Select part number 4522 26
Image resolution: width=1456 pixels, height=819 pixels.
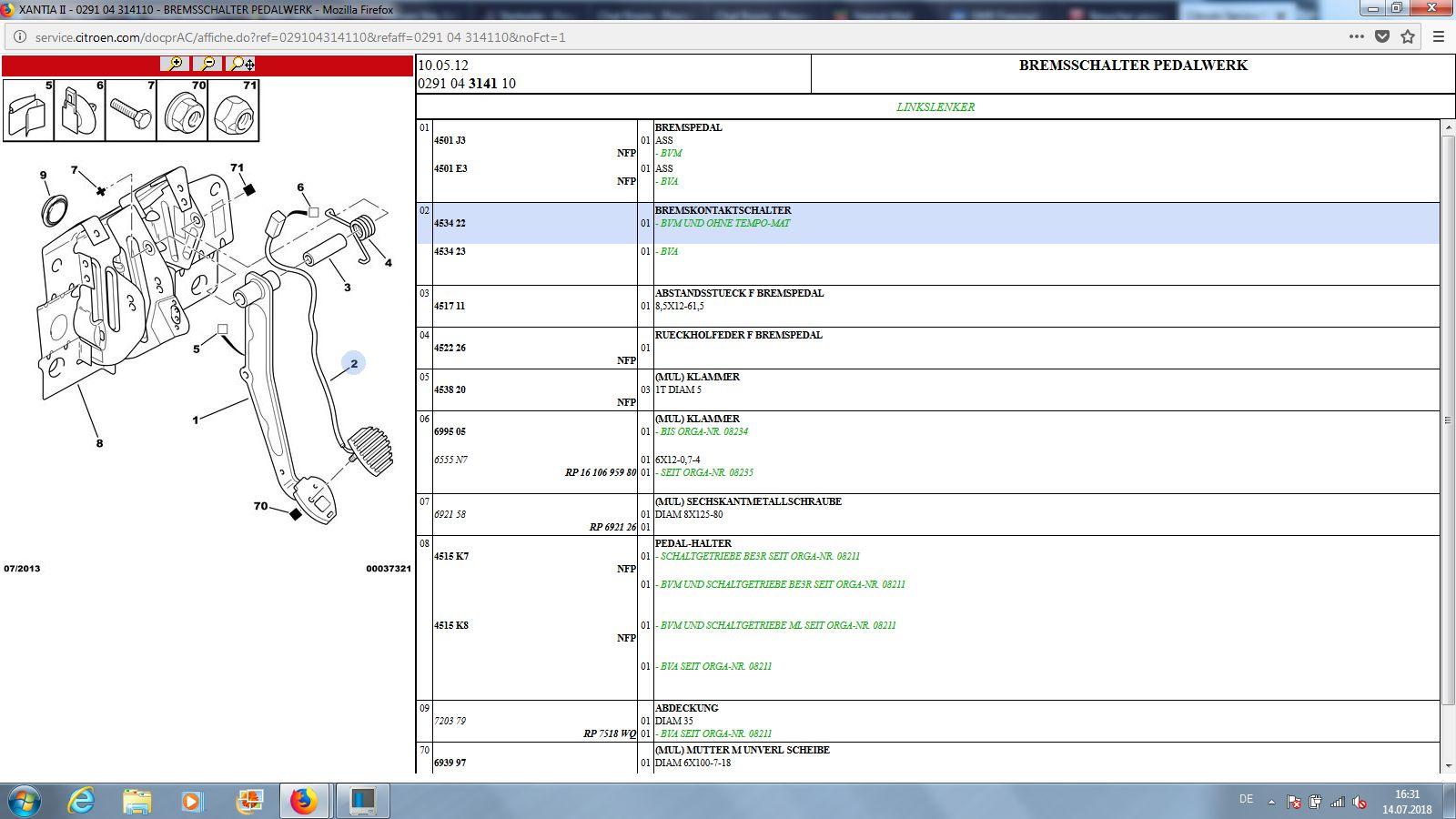click(450, 349)
